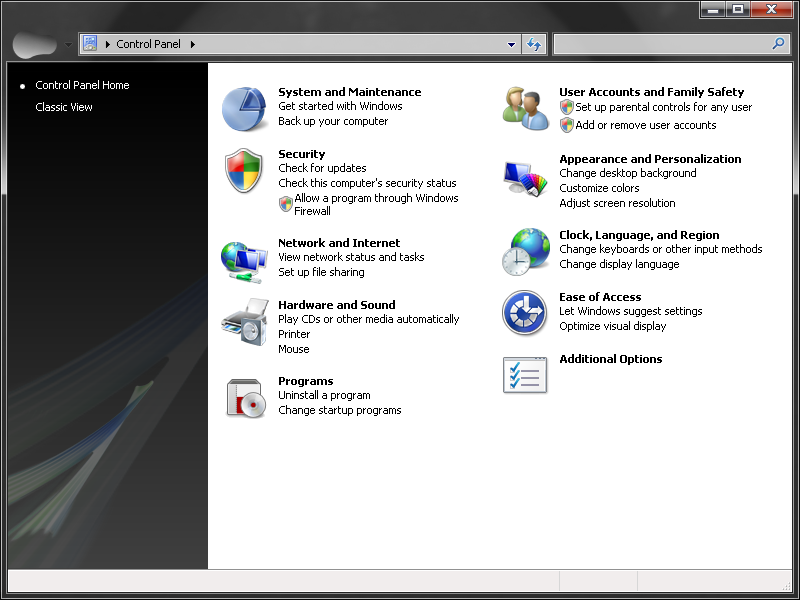Expand the arrow after the Control Panel breadcrumb
Image resolution: width=800 pixels, height=600 pixels.
tap(192, 45)
